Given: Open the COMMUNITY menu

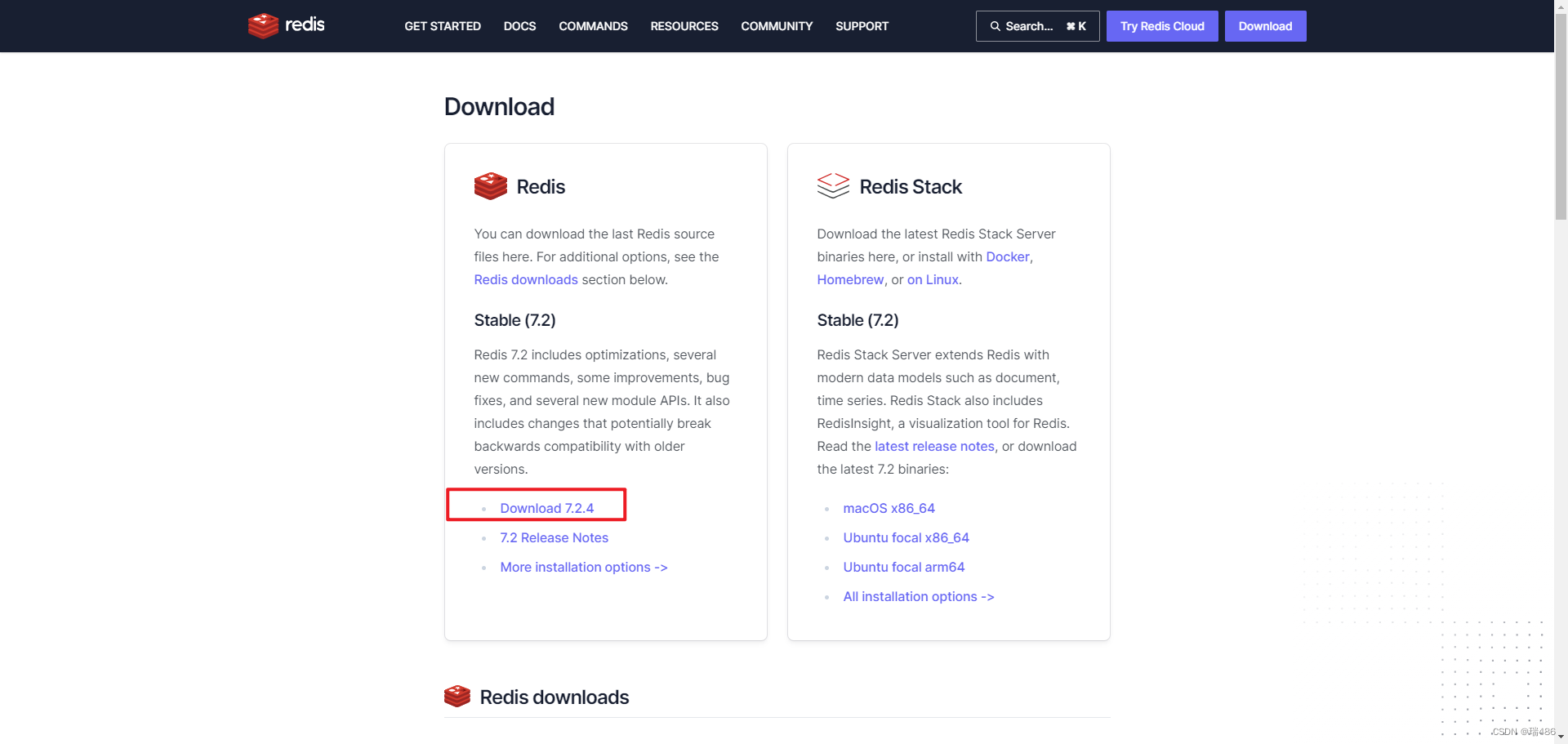Looking at the screenshot, I should (777, 26).
